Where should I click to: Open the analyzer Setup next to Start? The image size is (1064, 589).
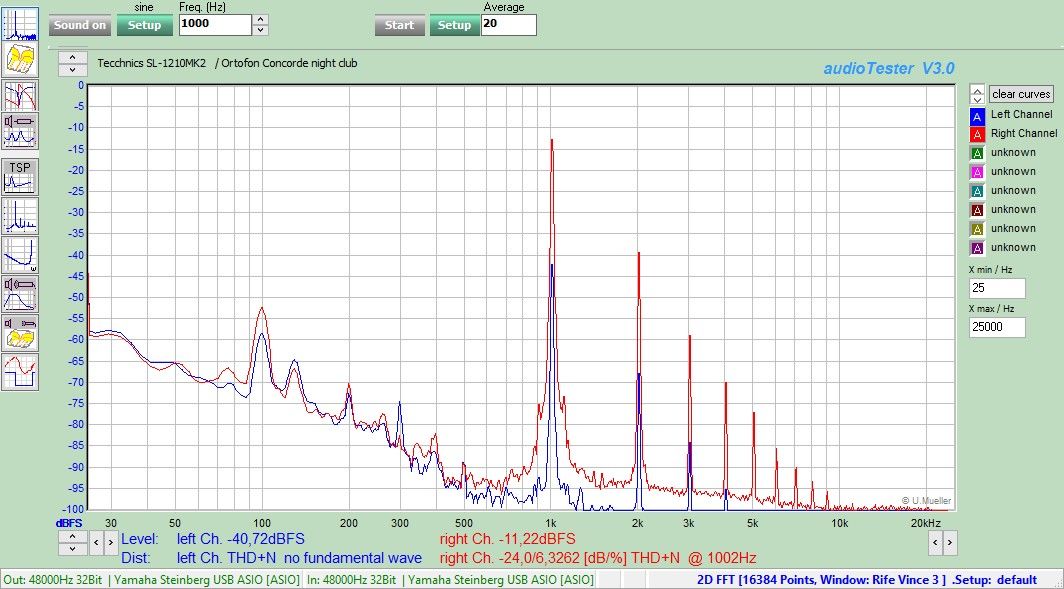point(455,25)
